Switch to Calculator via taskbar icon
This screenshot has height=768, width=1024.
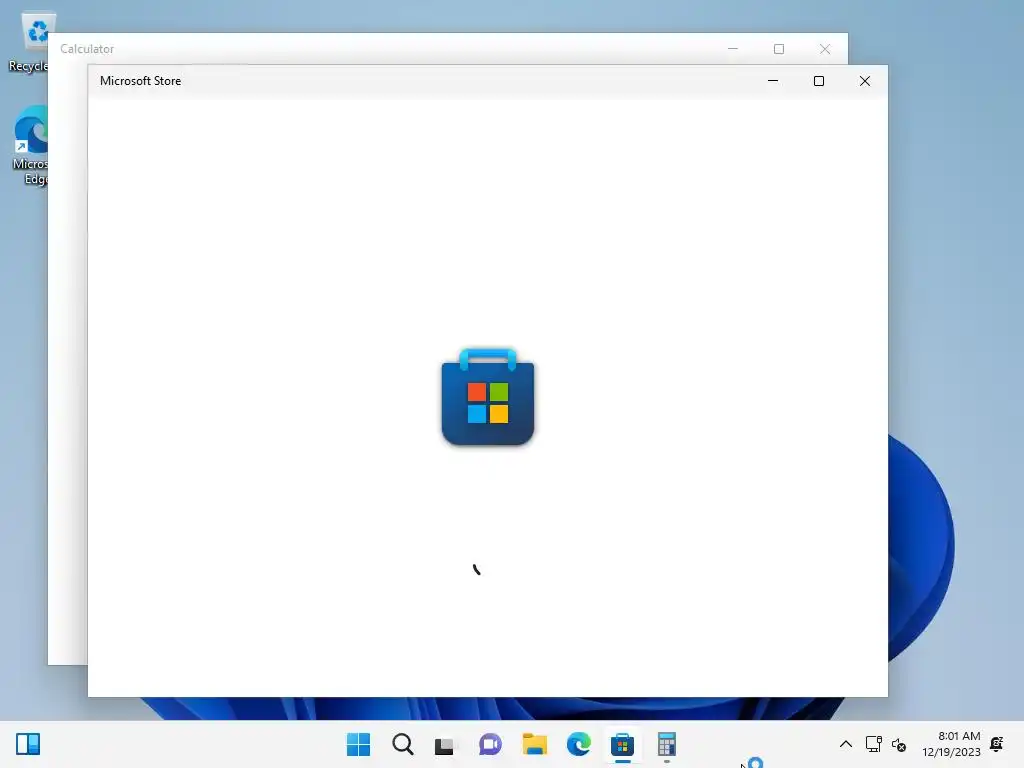667,744
